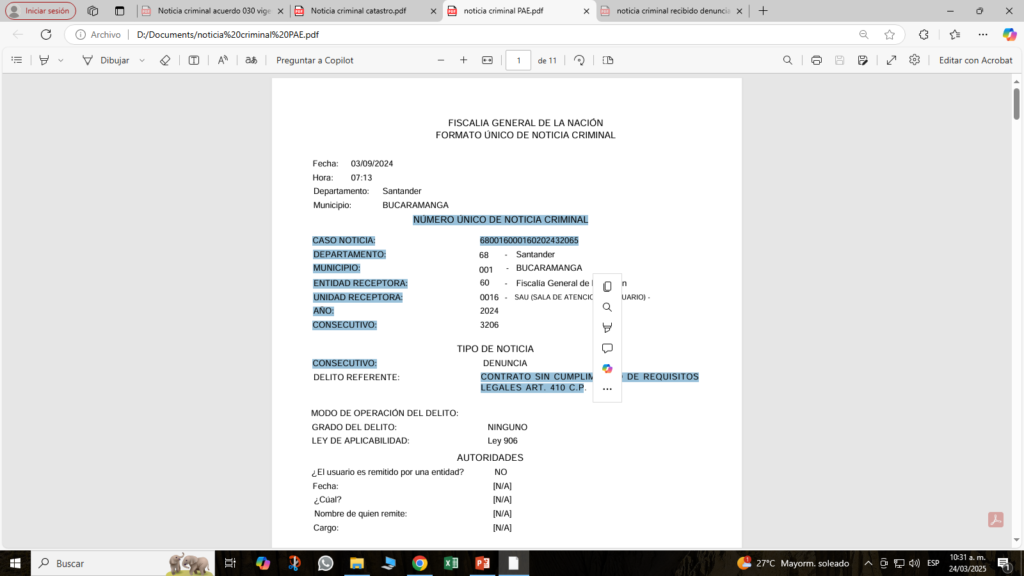Image resolution: width=1024 pixels, height=576 pixels.
Task: Open browser workspaces icon
Action: [x=93, y=11]
